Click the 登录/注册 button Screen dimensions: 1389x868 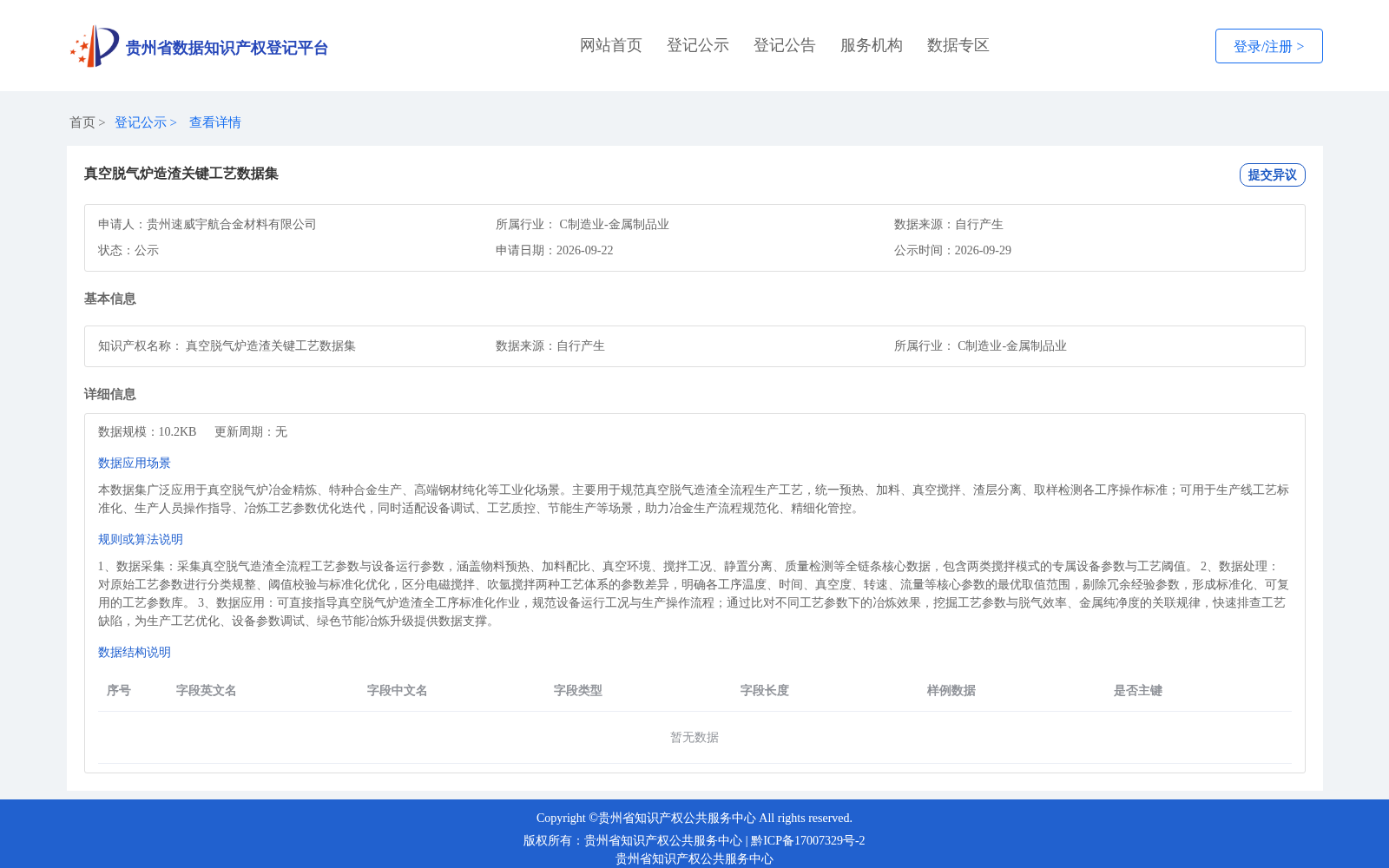pyautogui.click(x=1269, y=46)
